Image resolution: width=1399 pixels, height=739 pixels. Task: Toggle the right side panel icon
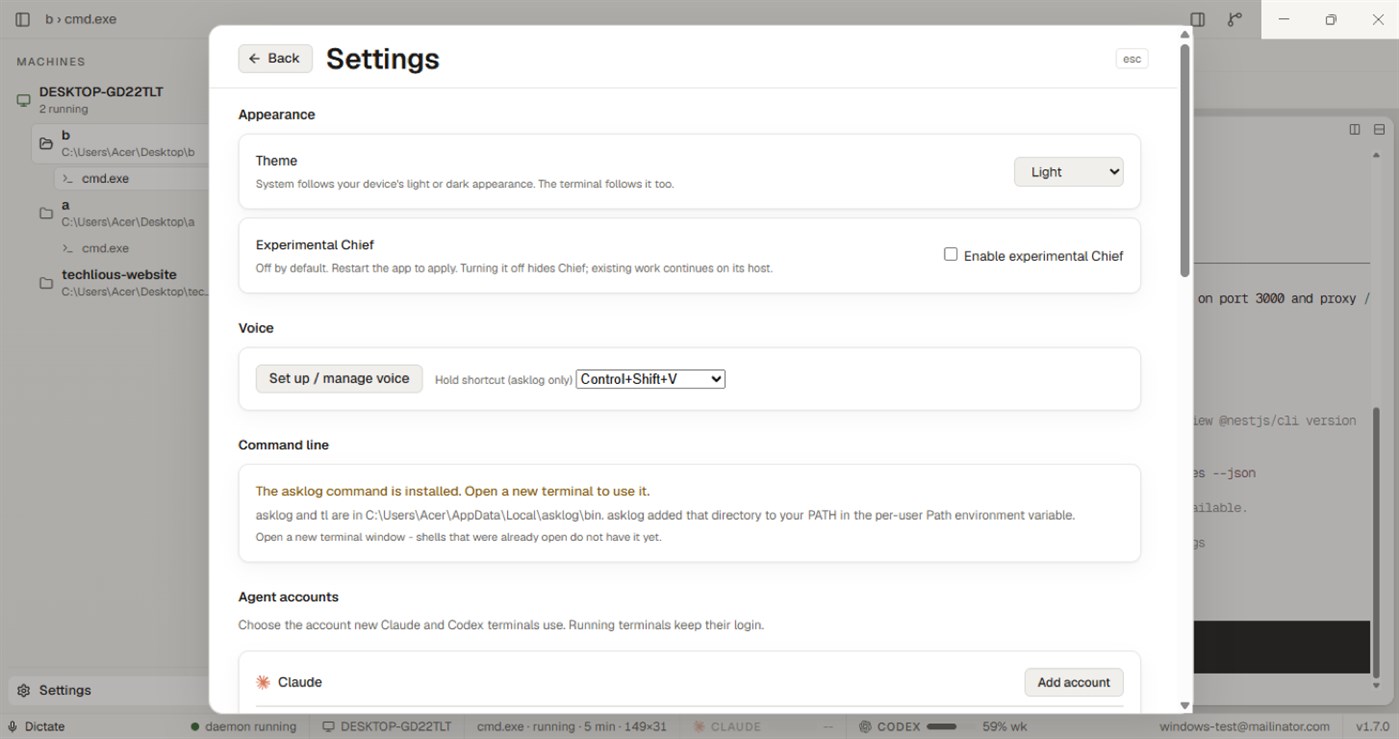coord(1197,19)
